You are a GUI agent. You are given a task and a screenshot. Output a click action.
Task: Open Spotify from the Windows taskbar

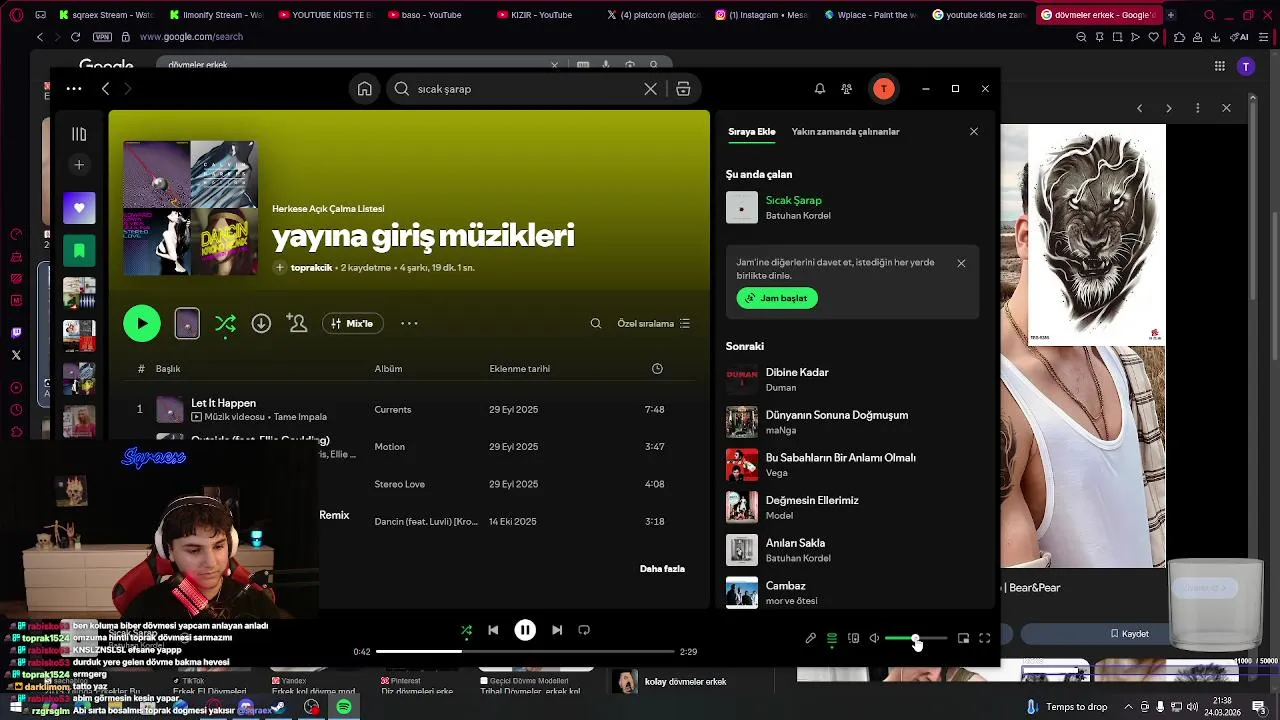(344, 707)
